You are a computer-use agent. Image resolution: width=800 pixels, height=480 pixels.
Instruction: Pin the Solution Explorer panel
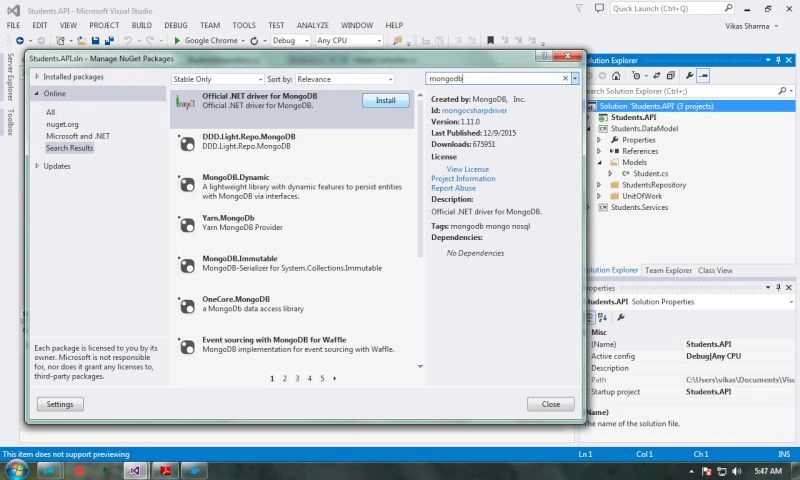778,60
